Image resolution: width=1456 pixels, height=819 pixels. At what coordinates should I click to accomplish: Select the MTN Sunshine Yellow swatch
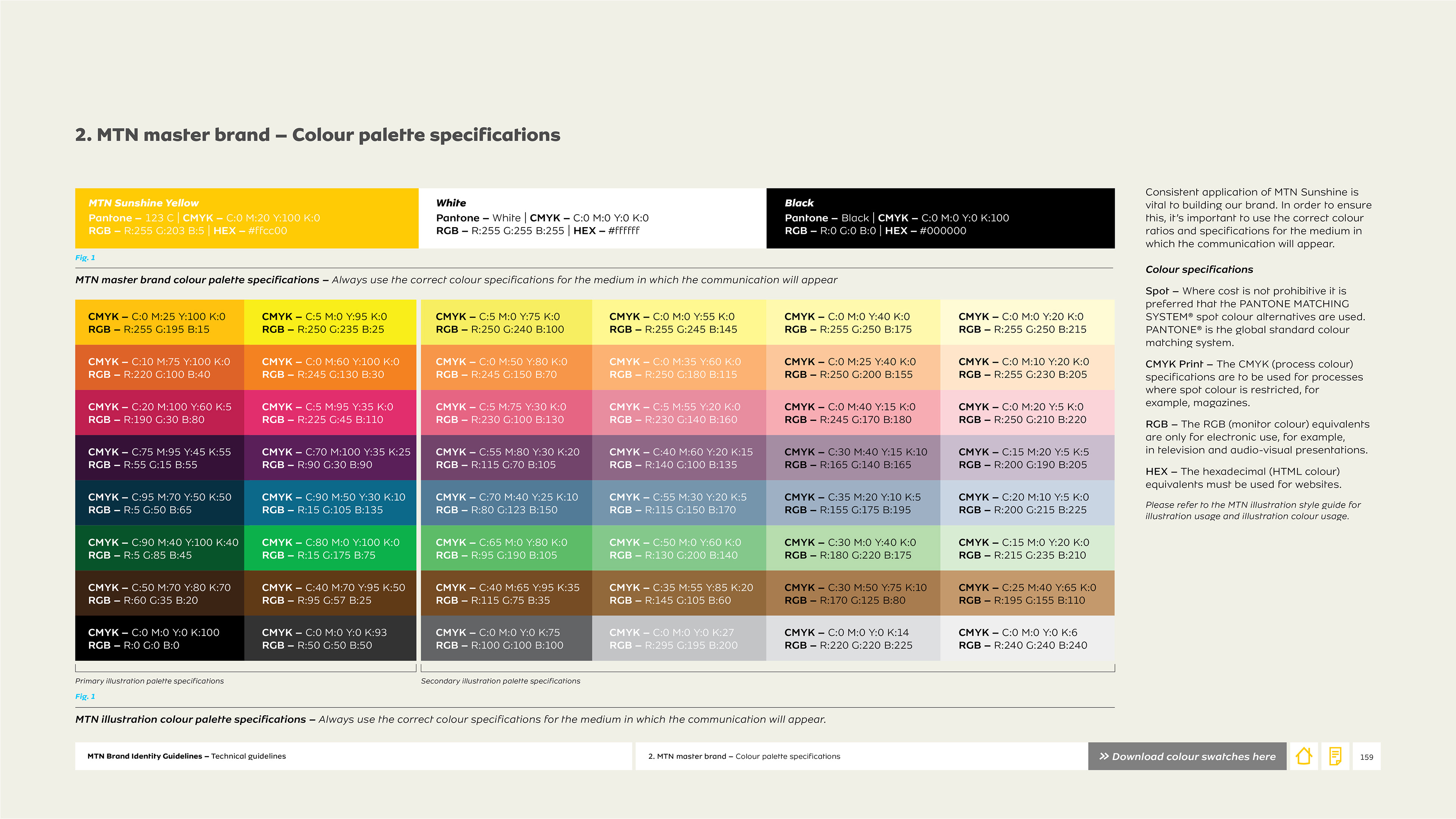(246, 218)
